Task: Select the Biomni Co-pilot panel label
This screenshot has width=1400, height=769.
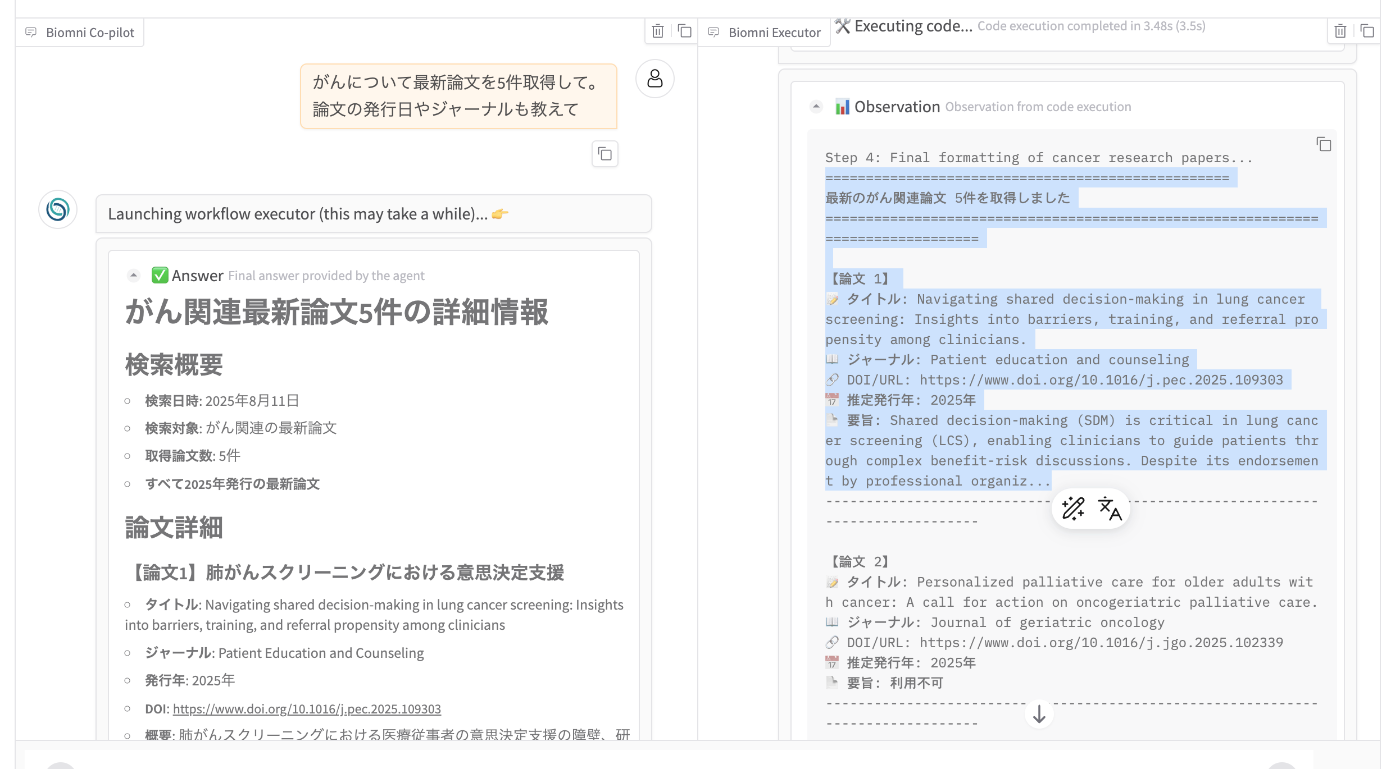Action: point(80,32)
